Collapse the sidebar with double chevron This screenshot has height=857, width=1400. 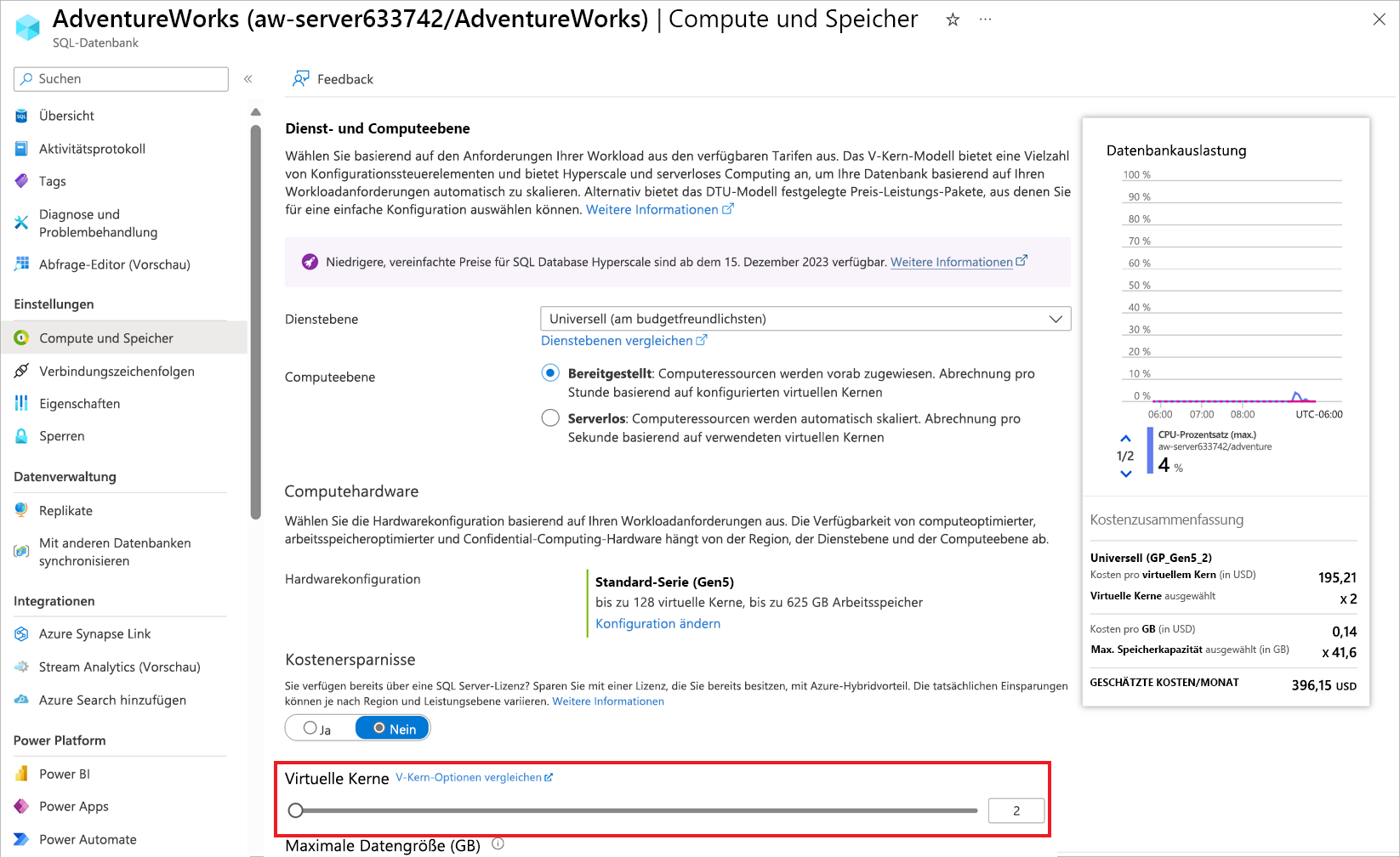pyautogui.click(x=248, y=79)
